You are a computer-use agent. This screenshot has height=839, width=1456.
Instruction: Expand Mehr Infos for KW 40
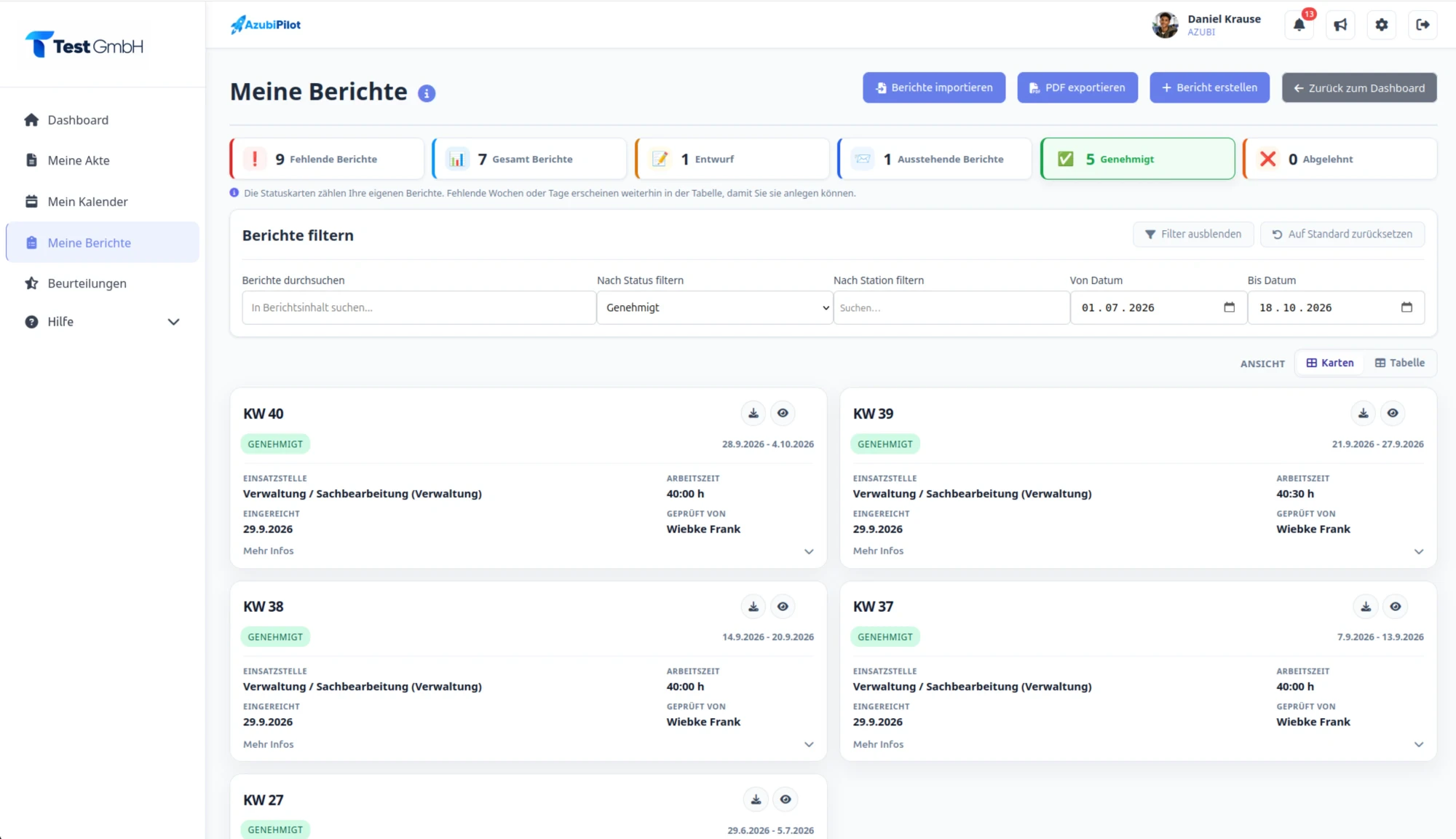point(529,551)
